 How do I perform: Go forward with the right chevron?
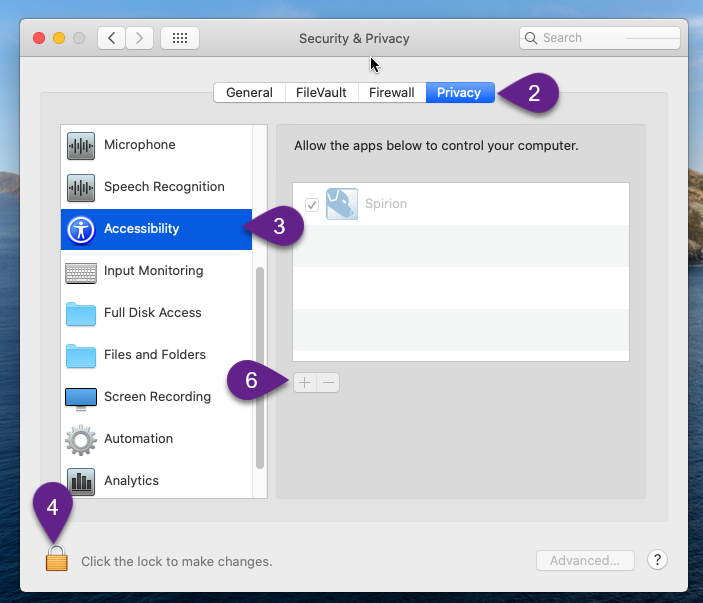click(x=139, y=38)
